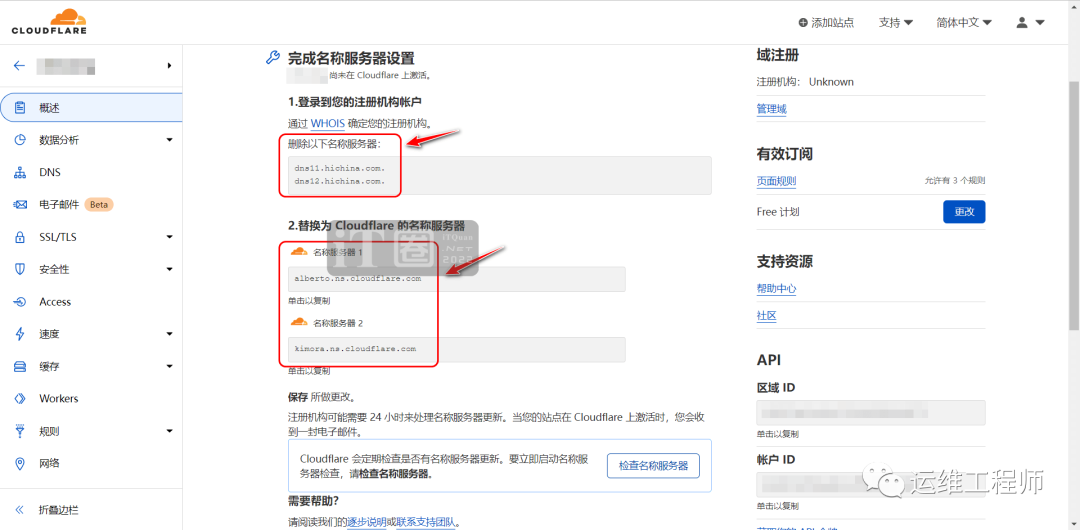This screenshot has height=530, width=1080.
Task: Click the DNS network icon
Action: (x=20, y=172)
